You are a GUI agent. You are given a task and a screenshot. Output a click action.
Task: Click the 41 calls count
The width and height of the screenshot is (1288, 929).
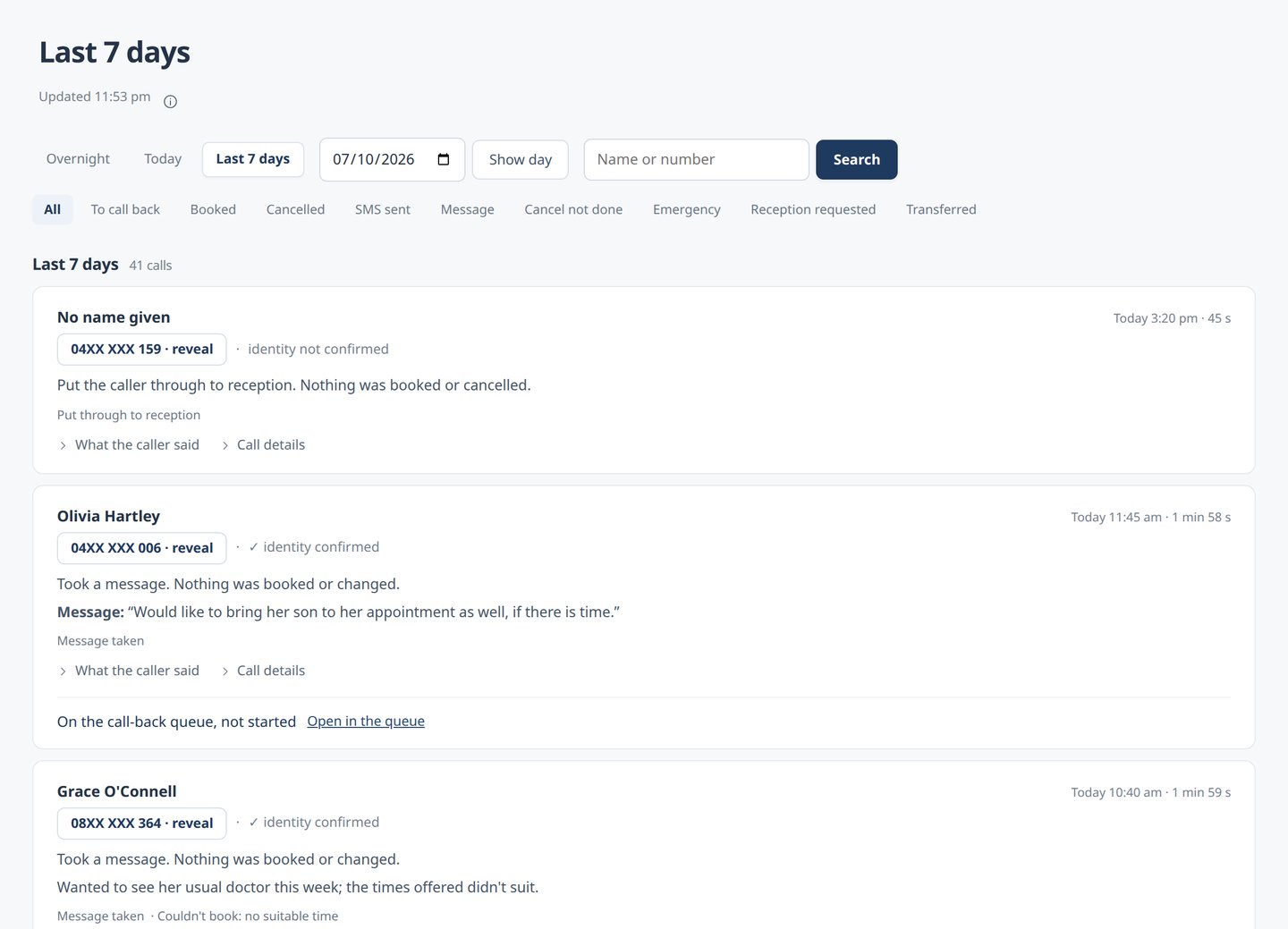[150, 266]
